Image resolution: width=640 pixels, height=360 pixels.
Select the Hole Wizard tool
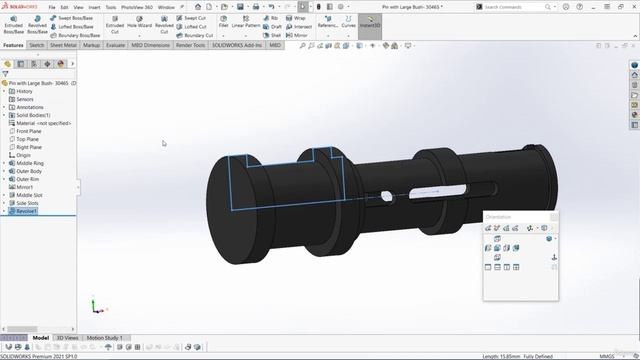coord(139,22)
